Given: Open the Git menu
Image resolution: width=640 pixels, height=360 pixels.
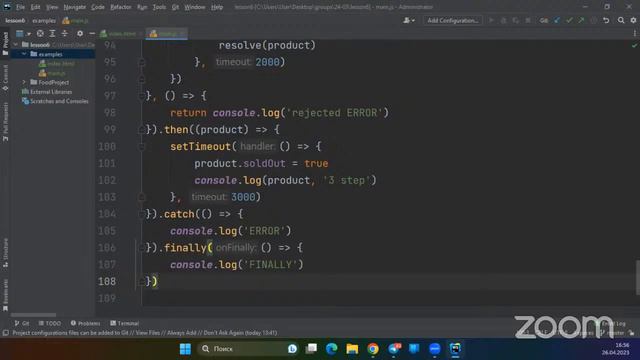Looking at the screenshot, I should (x=175, y=7).
